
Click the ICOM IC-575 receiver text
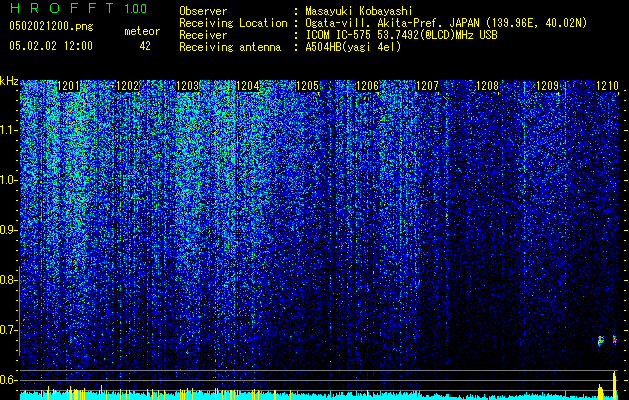pyautogui.click(x=401, y=35)
